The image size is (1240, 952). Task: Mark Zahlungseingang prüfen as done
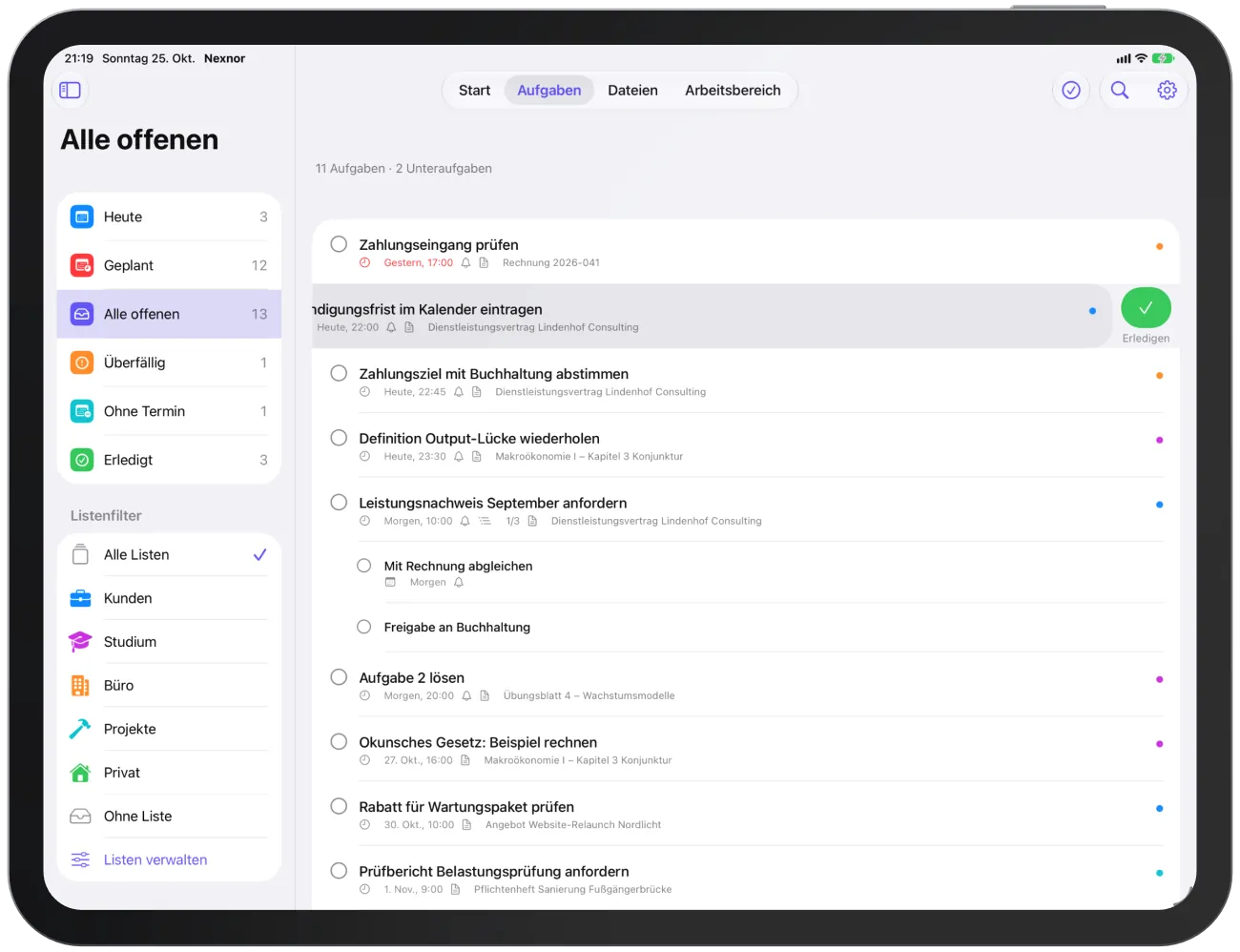pos(339,244)
